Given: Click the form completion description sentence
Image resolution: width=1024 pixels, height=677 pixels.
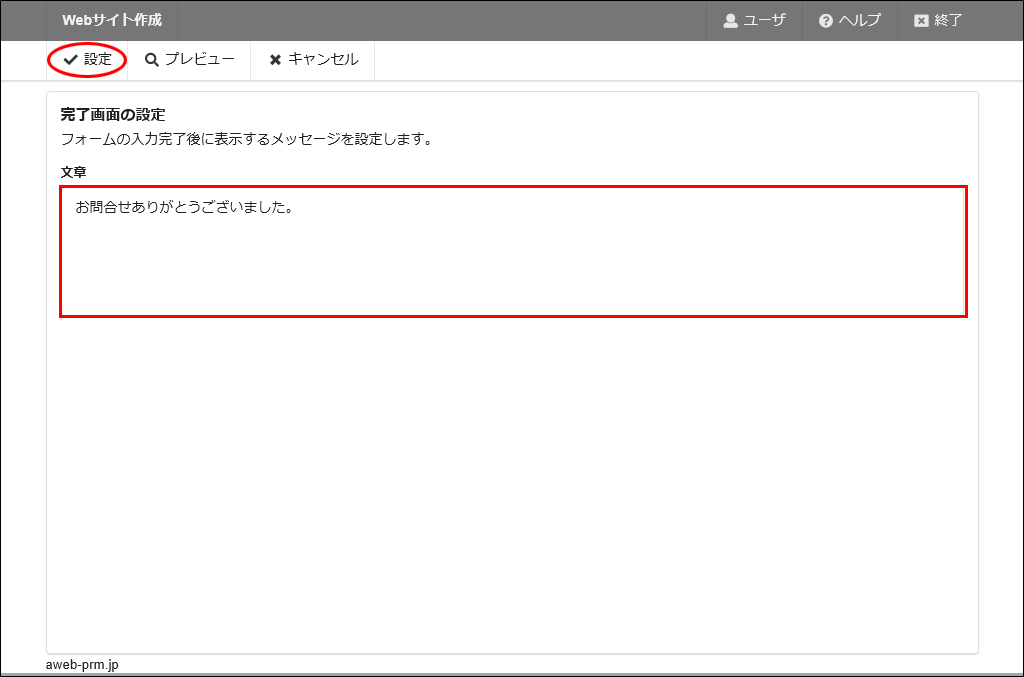Looking at the screenshot, I should tap(246, 139).
